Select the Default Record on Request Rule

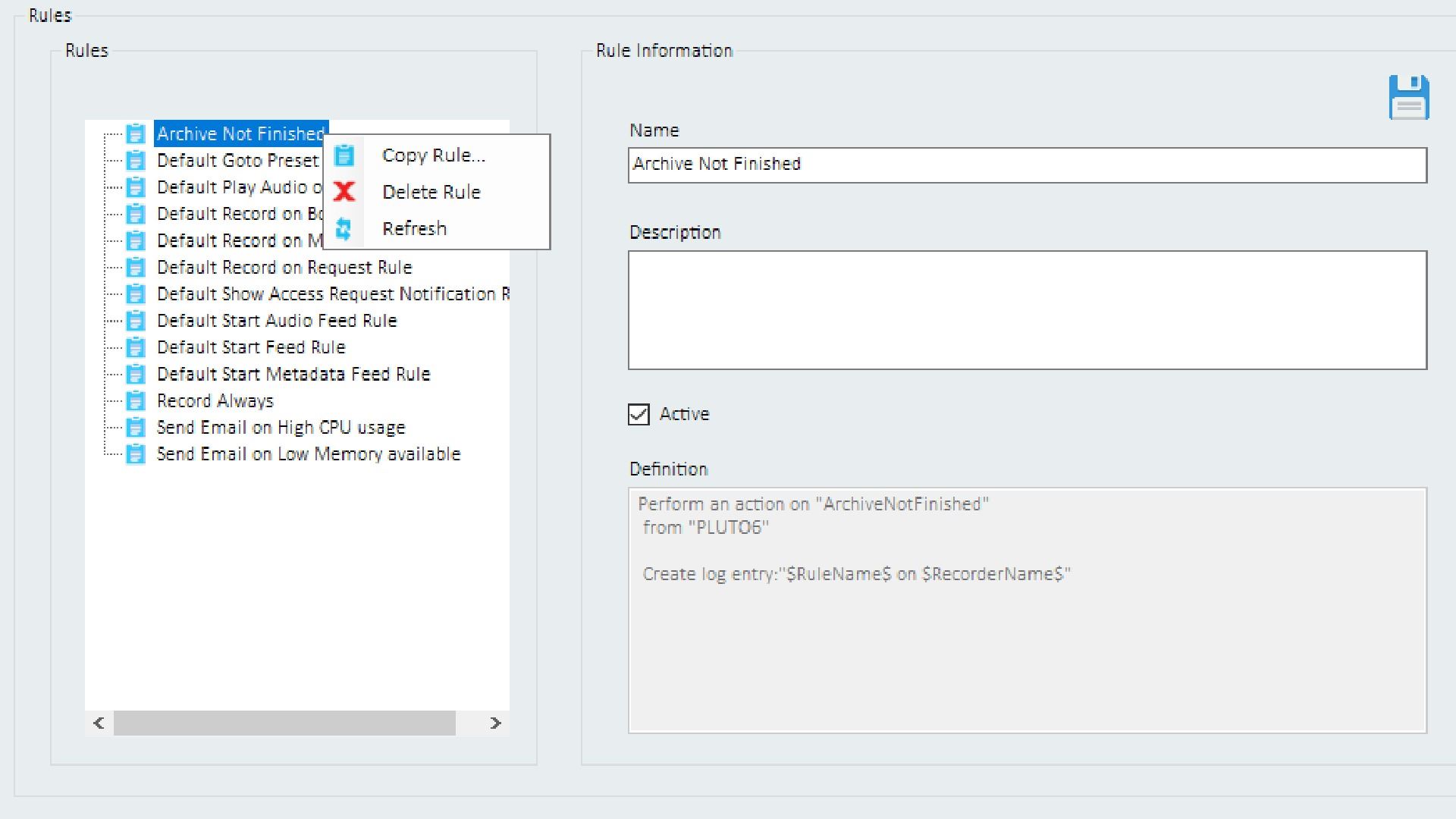[x=284, y=268]
